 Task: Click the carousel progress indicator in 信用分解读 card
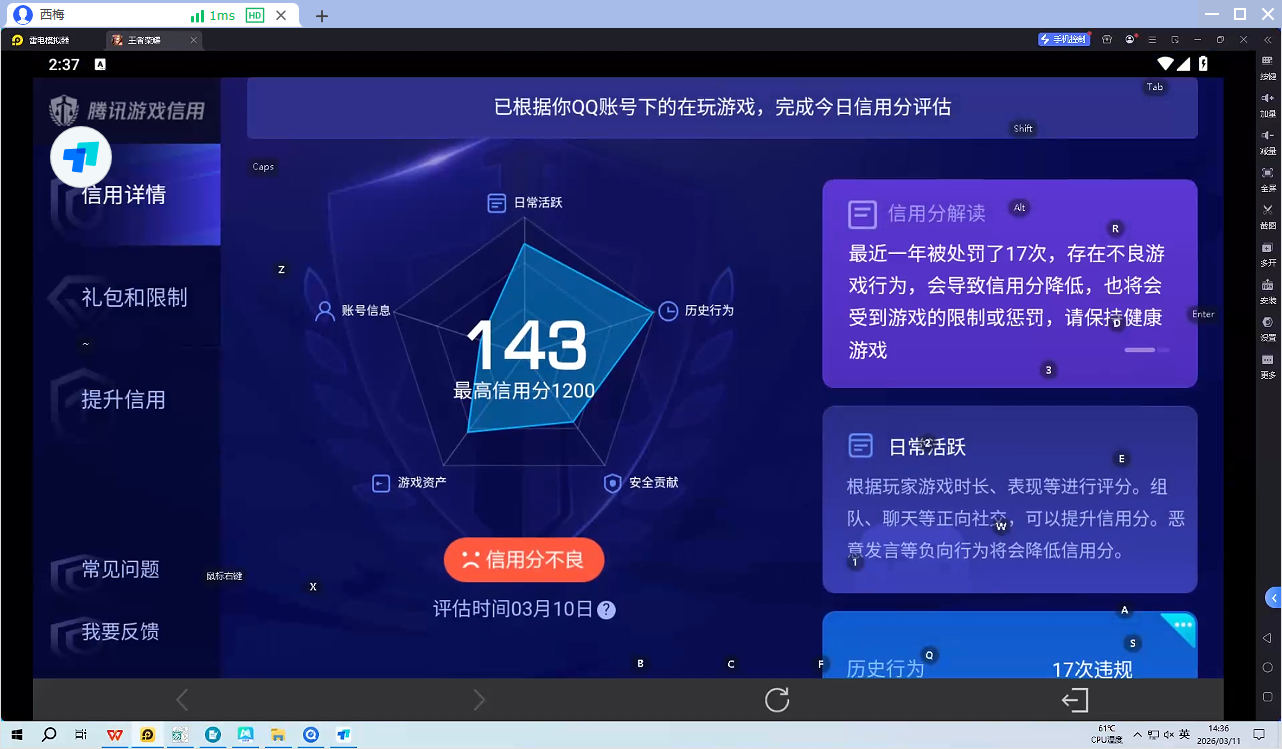[1145, 350]
